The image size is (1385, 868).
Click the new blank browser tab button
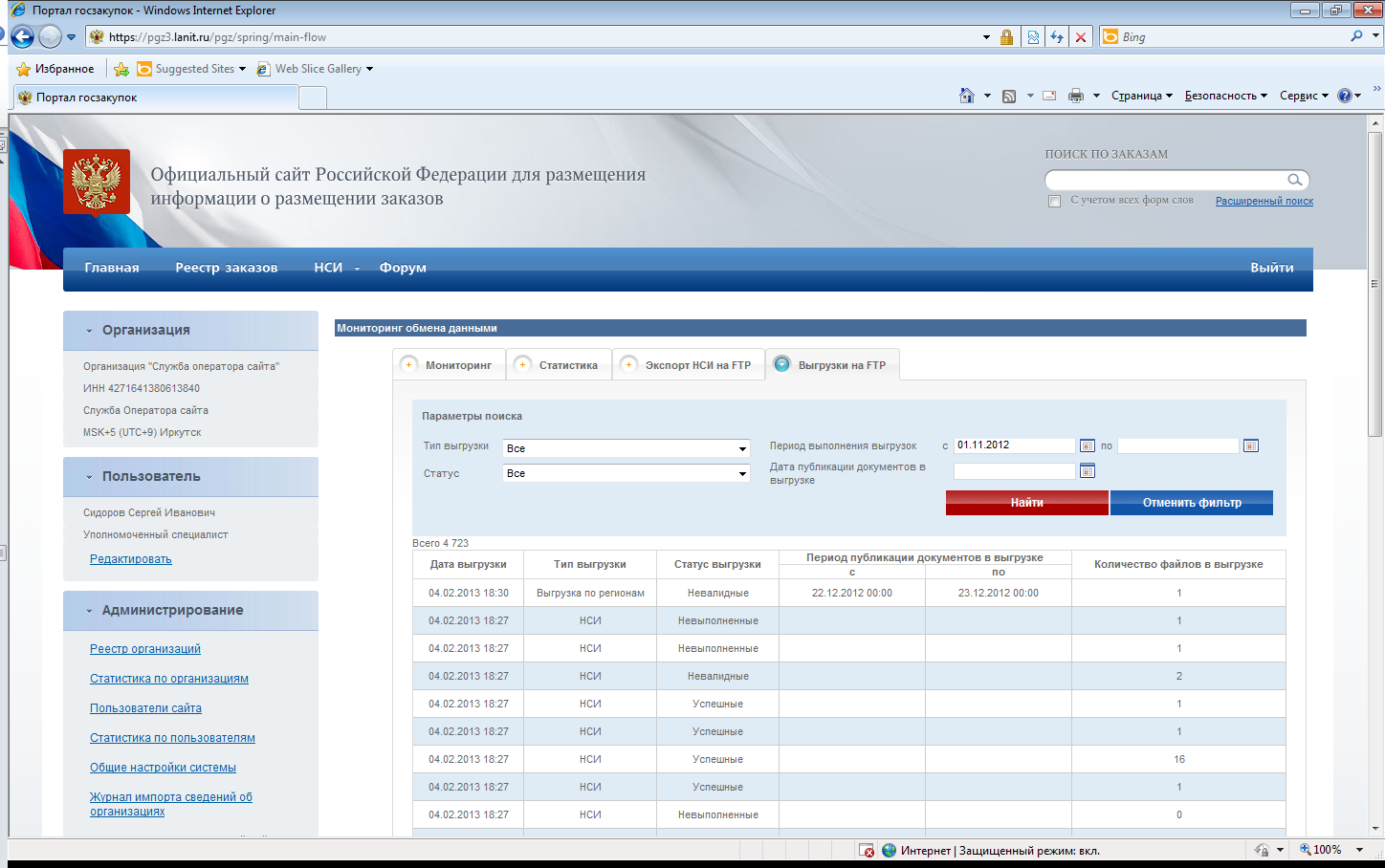coord(313,98)
